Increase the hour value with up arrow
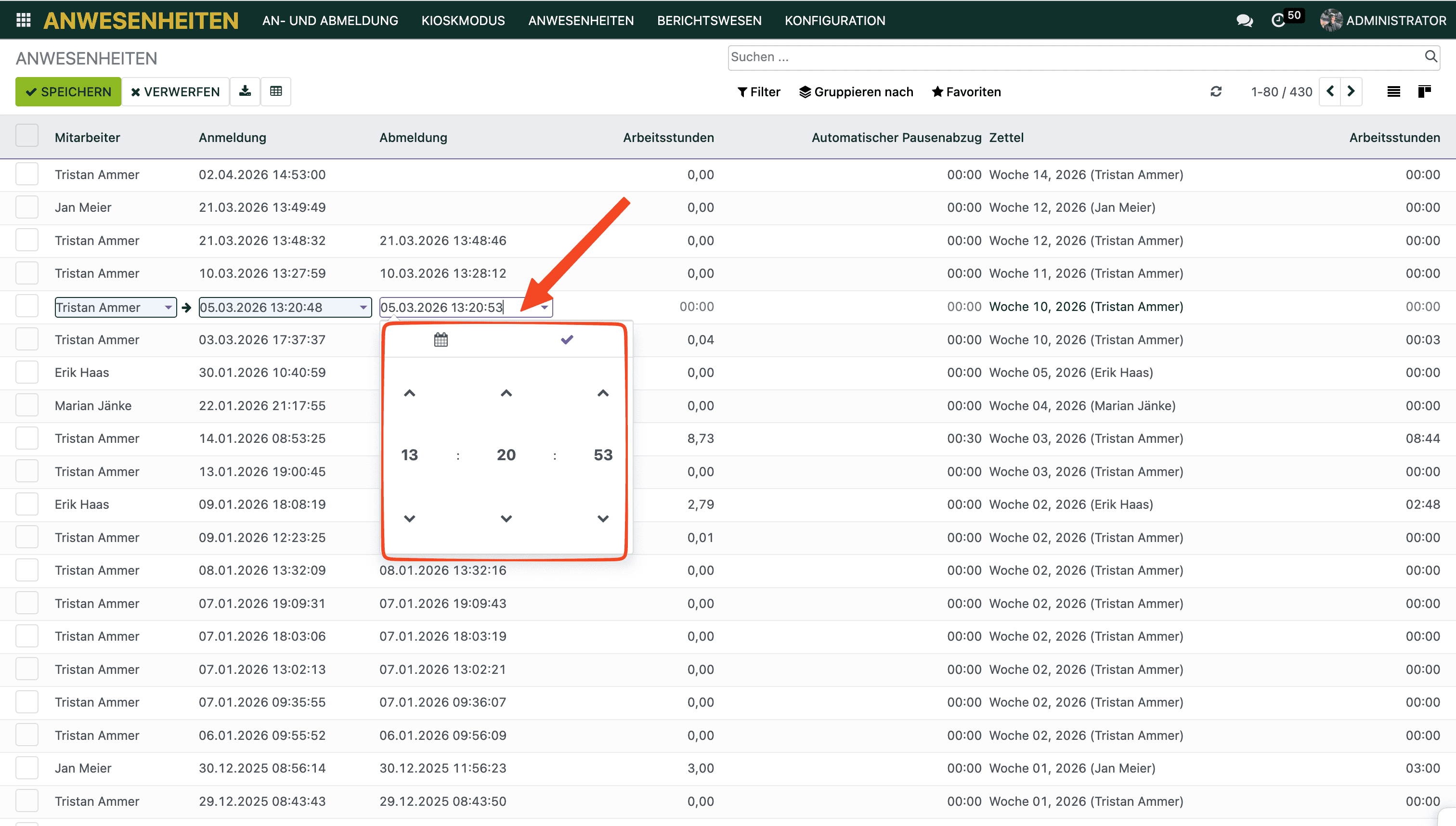 tap(409, 393)
